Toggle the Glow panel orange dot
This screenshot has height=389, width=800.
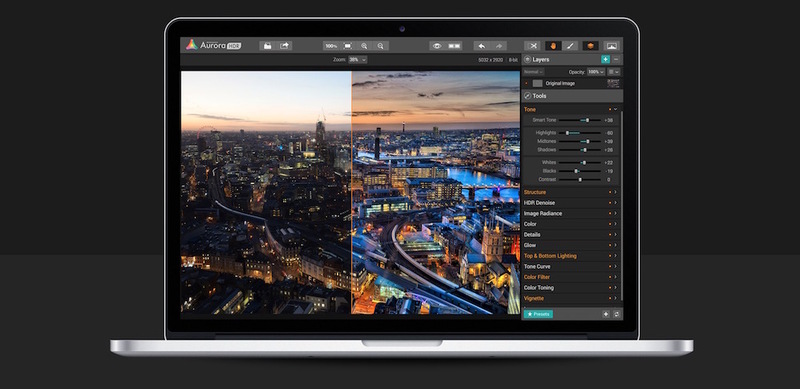[610, 246]
